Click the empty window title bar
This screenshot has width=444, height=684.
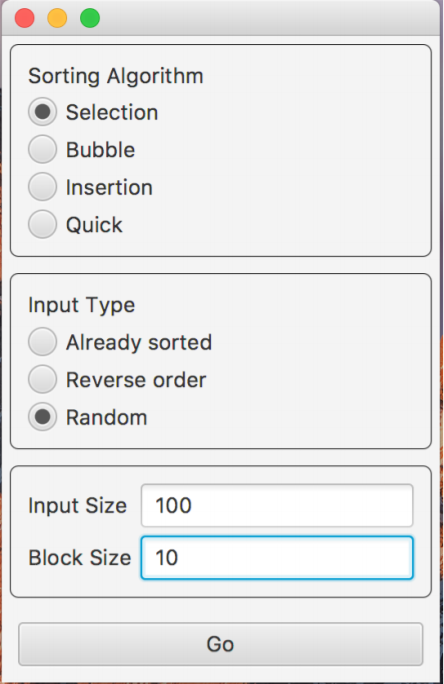[x=270, y=18]
